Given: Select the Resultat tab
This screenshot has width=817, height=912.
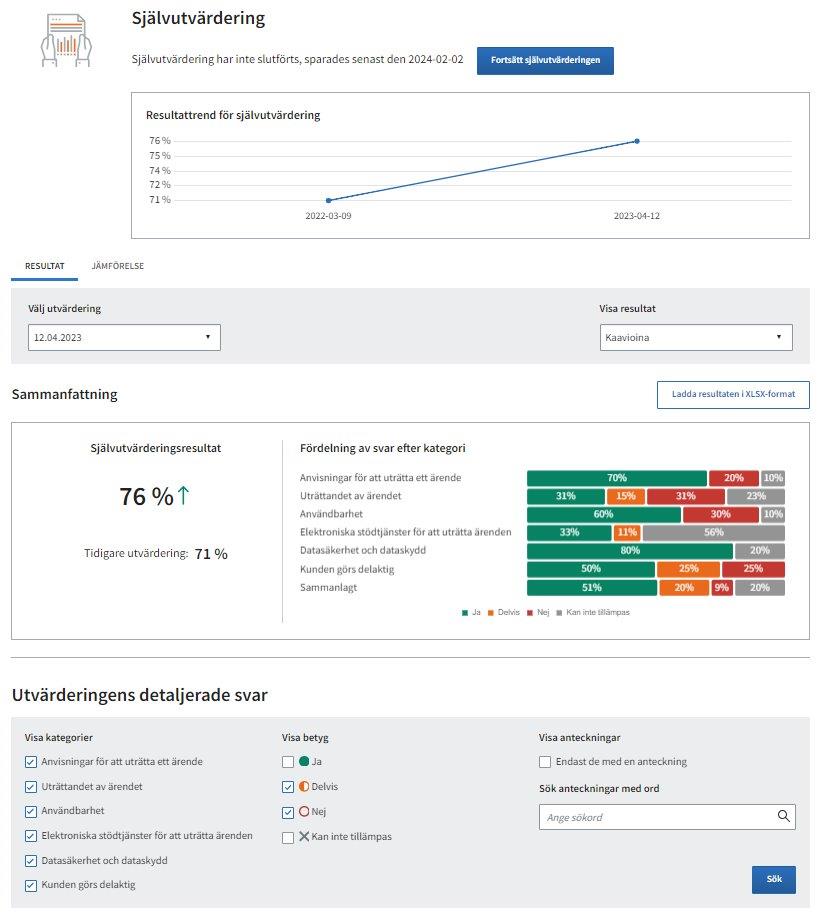Looking at the screenshot, I should pos(45,267).
